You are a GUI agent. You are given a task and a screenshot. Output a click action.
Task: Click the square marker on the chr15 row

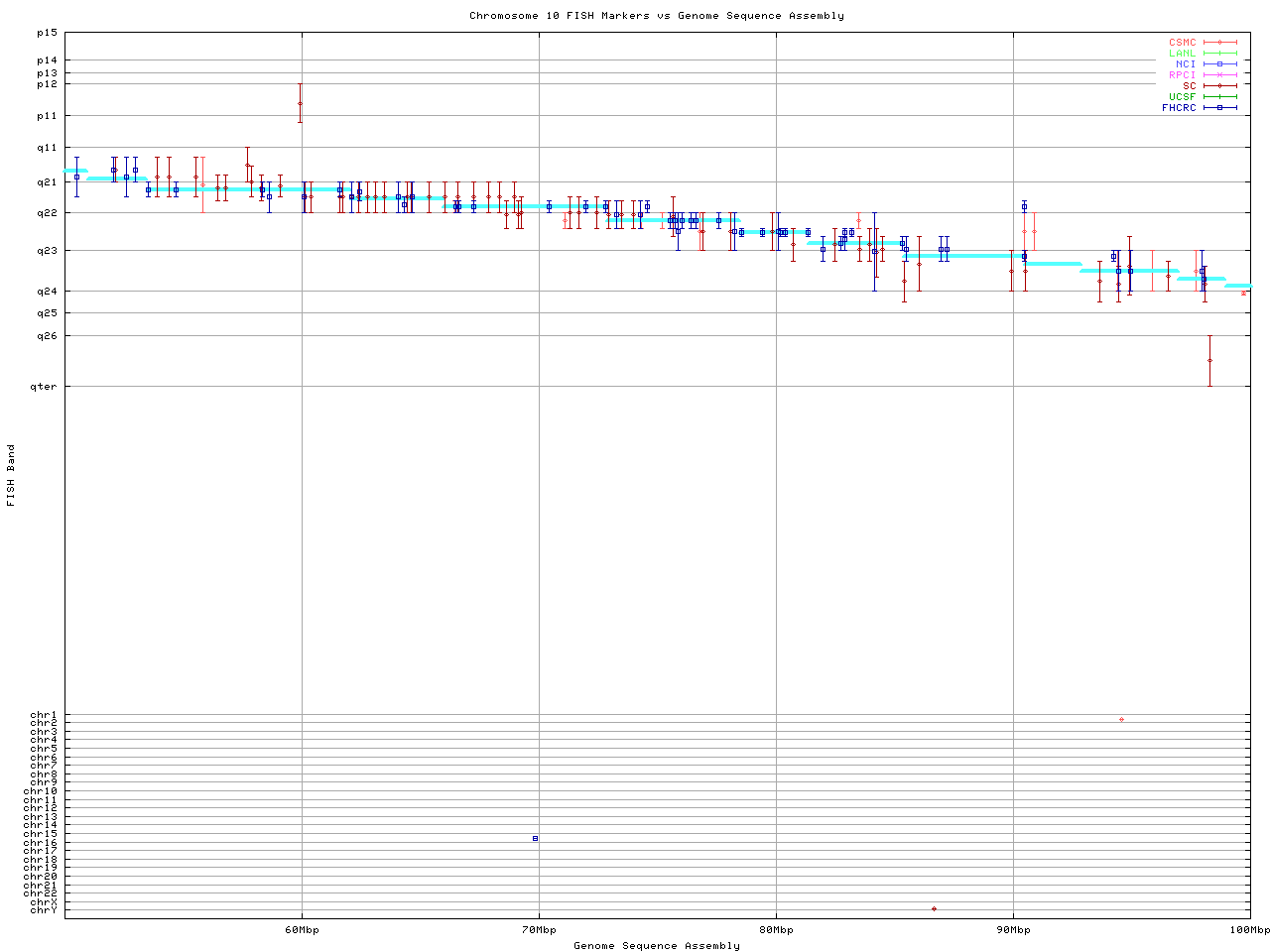coord(535,839)
